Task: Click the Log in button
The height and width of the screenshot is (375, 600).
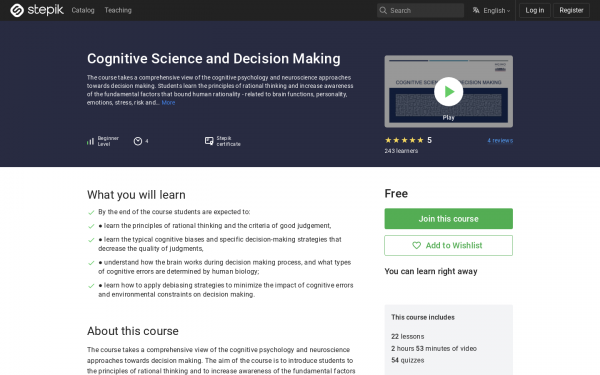Action: coord(535,10)
